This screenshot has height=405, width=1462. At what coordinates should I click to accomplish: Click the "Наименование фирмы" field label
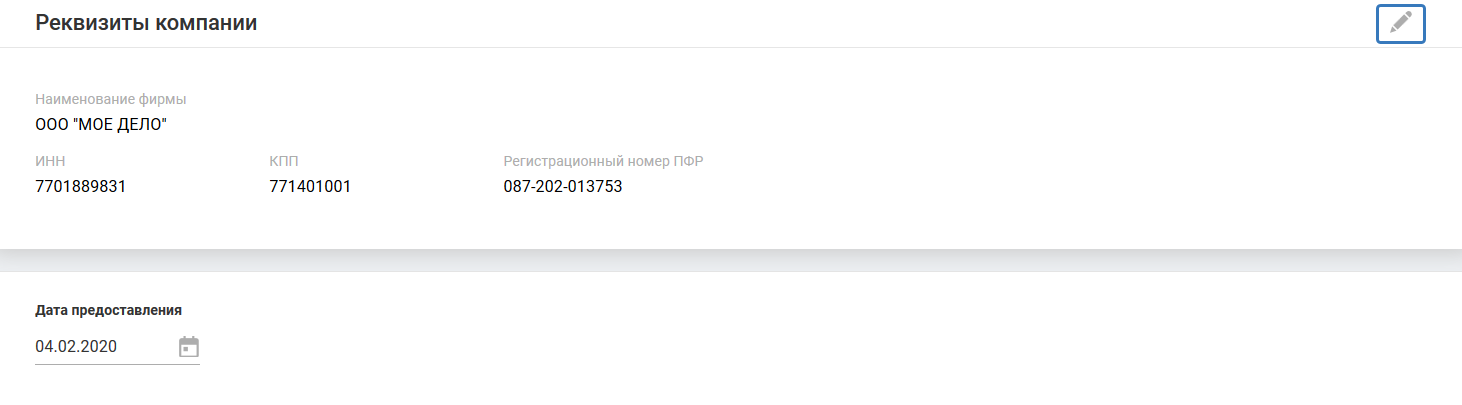pos(111,100)
